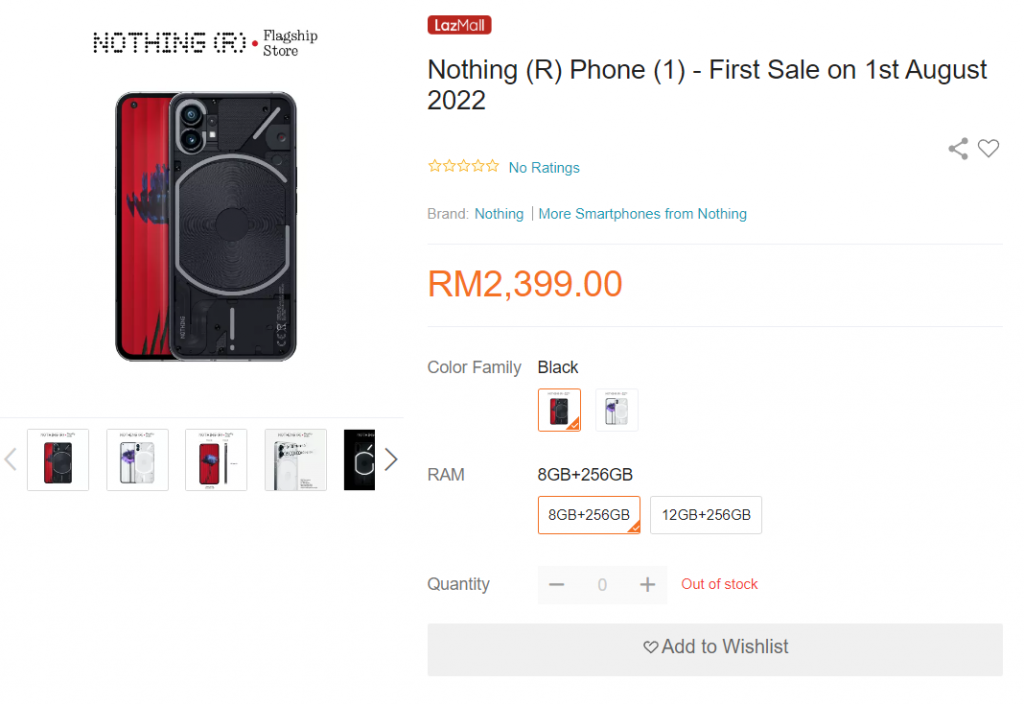
Task: Decrease quantity with minus button
Action: coord(557,585)
